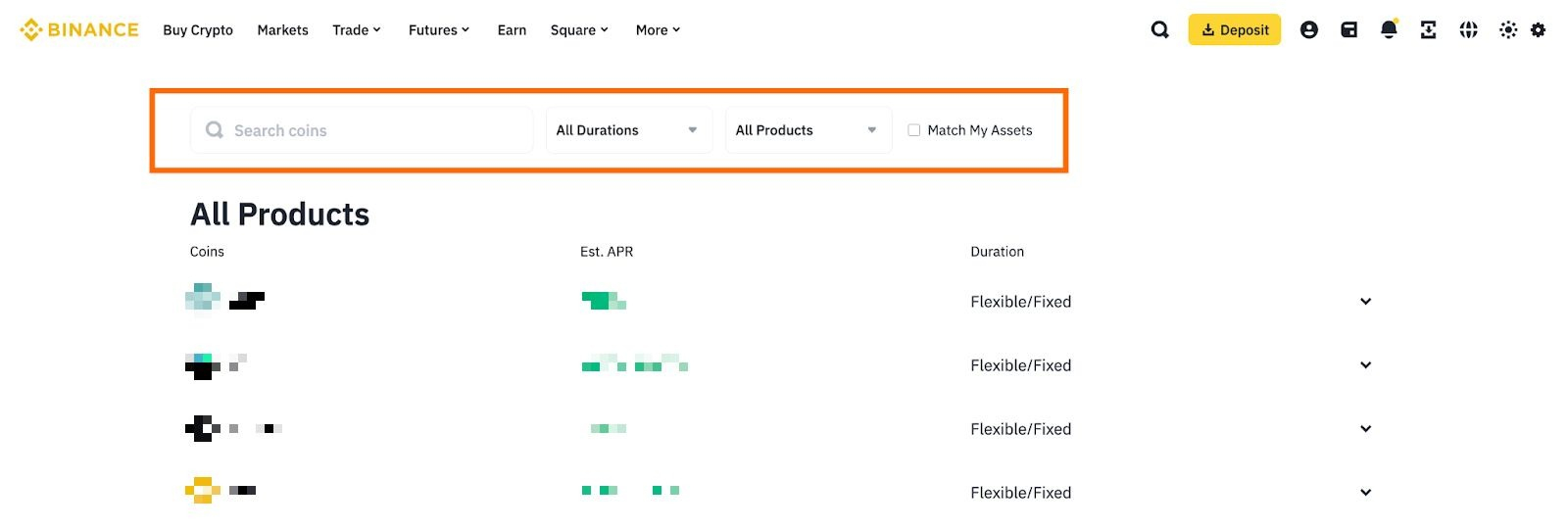The width and height of the screenshot is (1568, 529).
Task: Open the language globe icon
Action: tap(1468, 30)
